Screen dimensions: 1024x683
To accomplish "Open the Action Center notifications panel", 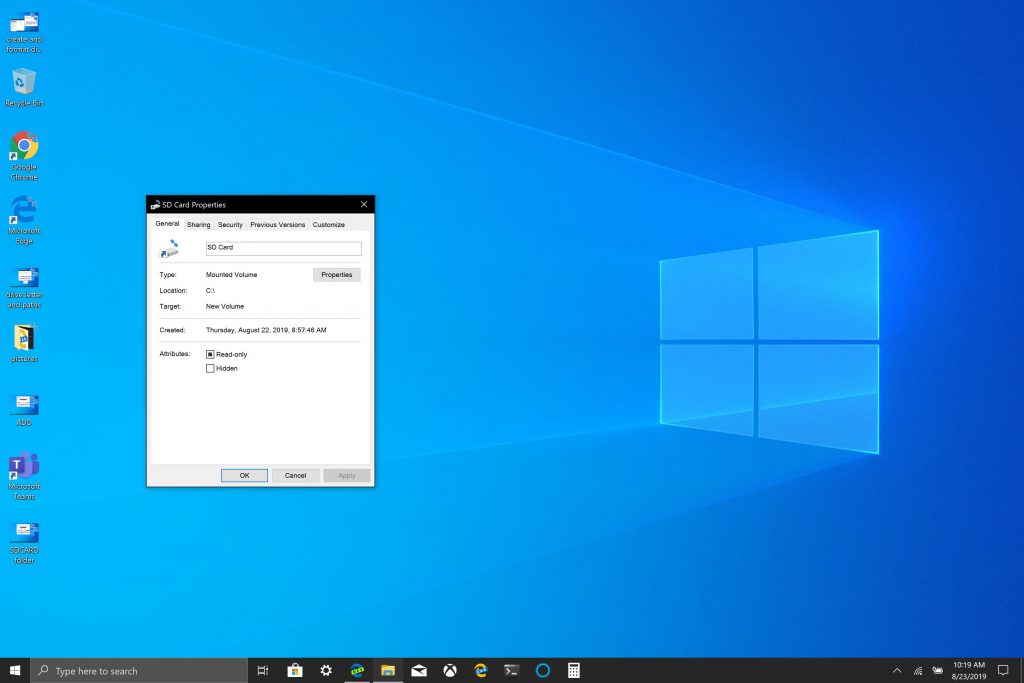I will 1003,670.
